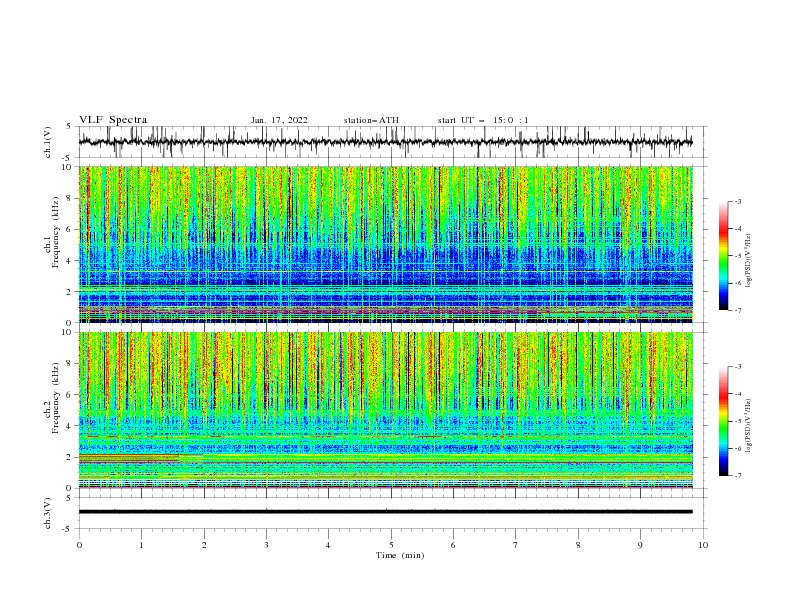The image size is (792, 612).
Task: Click the 'start UT = 15:0 :1' text
Action: 483,120
